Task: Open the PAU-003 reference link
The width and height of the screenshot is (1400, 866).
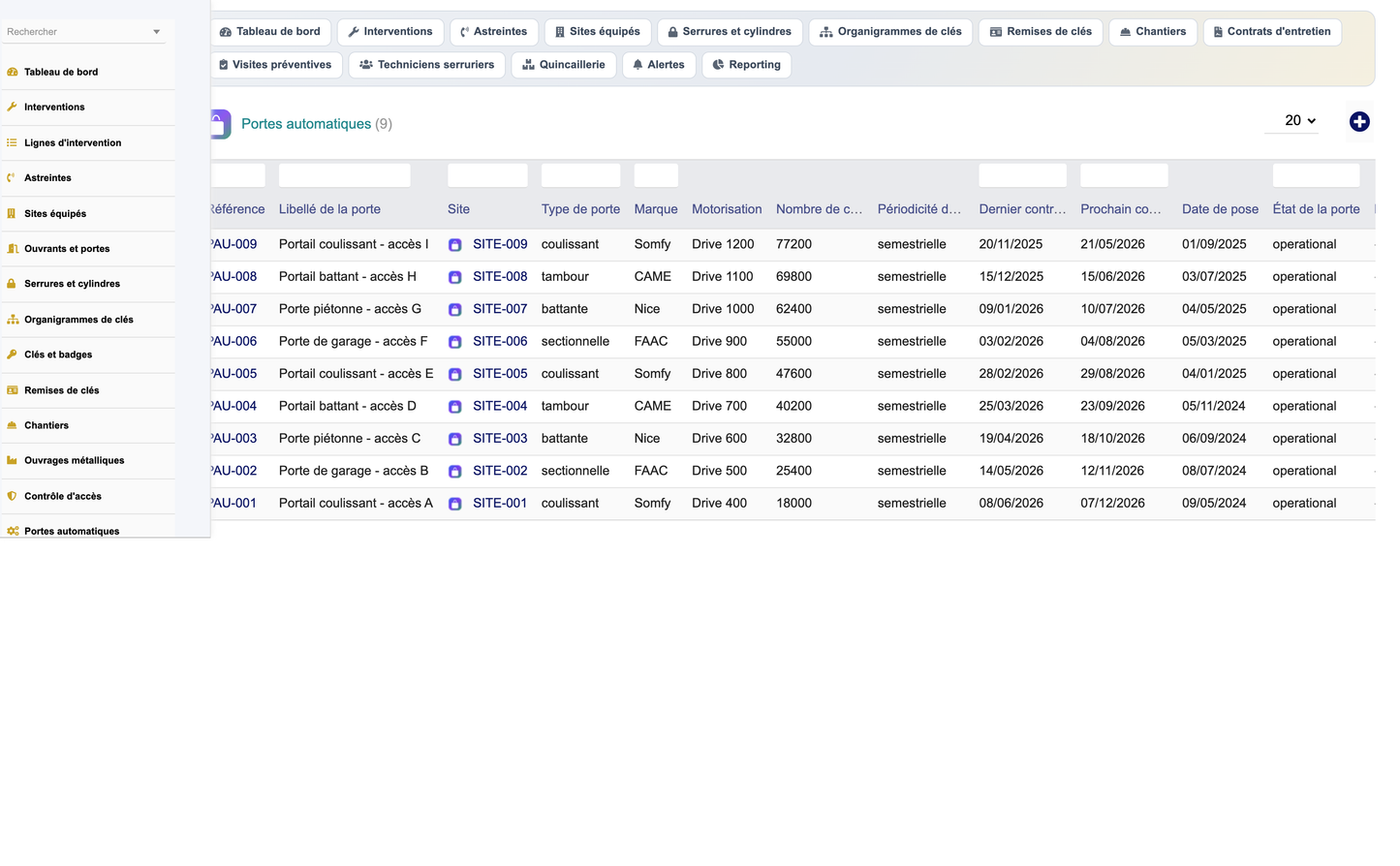Action: (x=233, y=439)
